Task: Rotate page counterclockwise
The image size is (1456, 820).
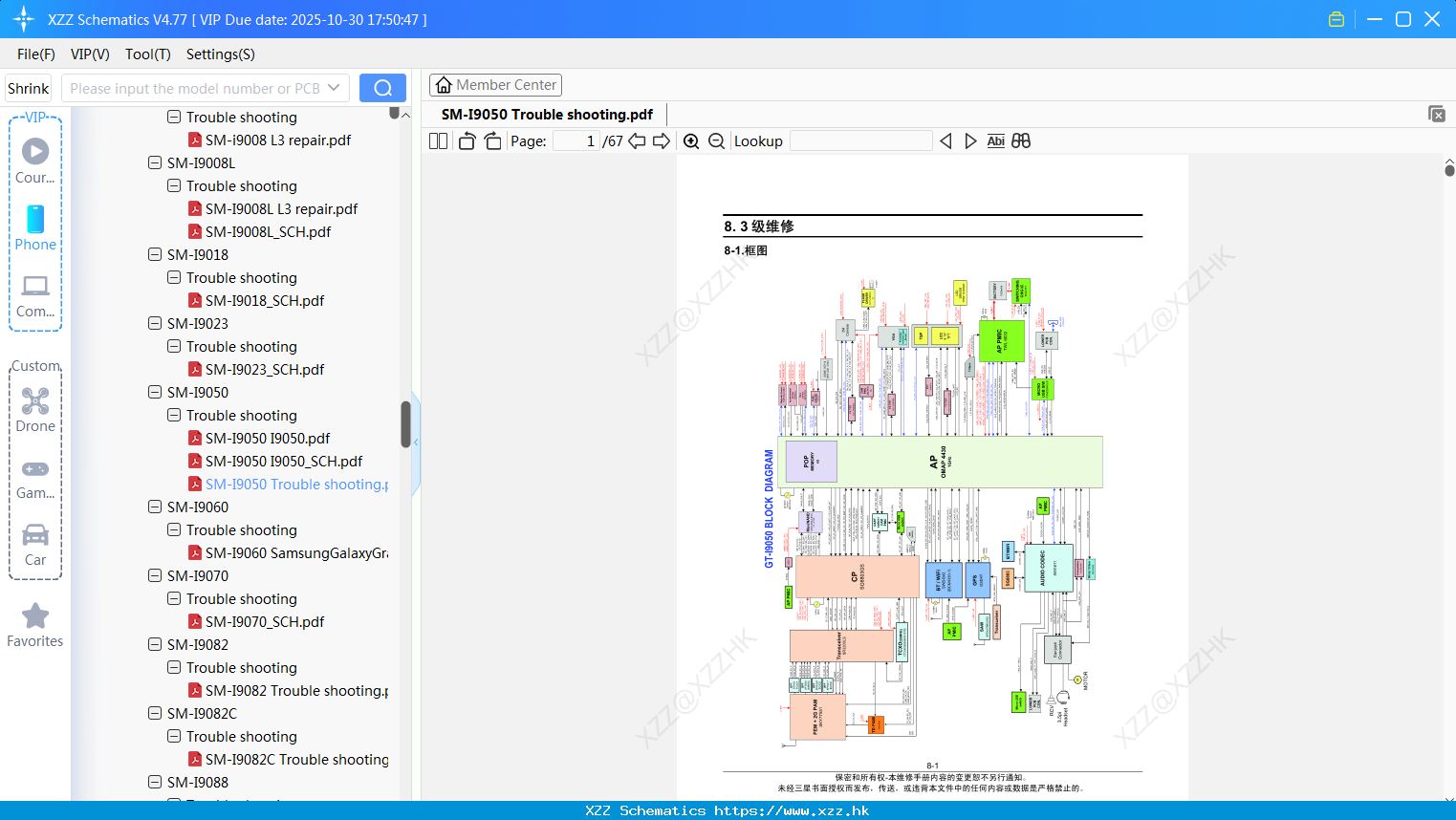Action: (467, 141)
